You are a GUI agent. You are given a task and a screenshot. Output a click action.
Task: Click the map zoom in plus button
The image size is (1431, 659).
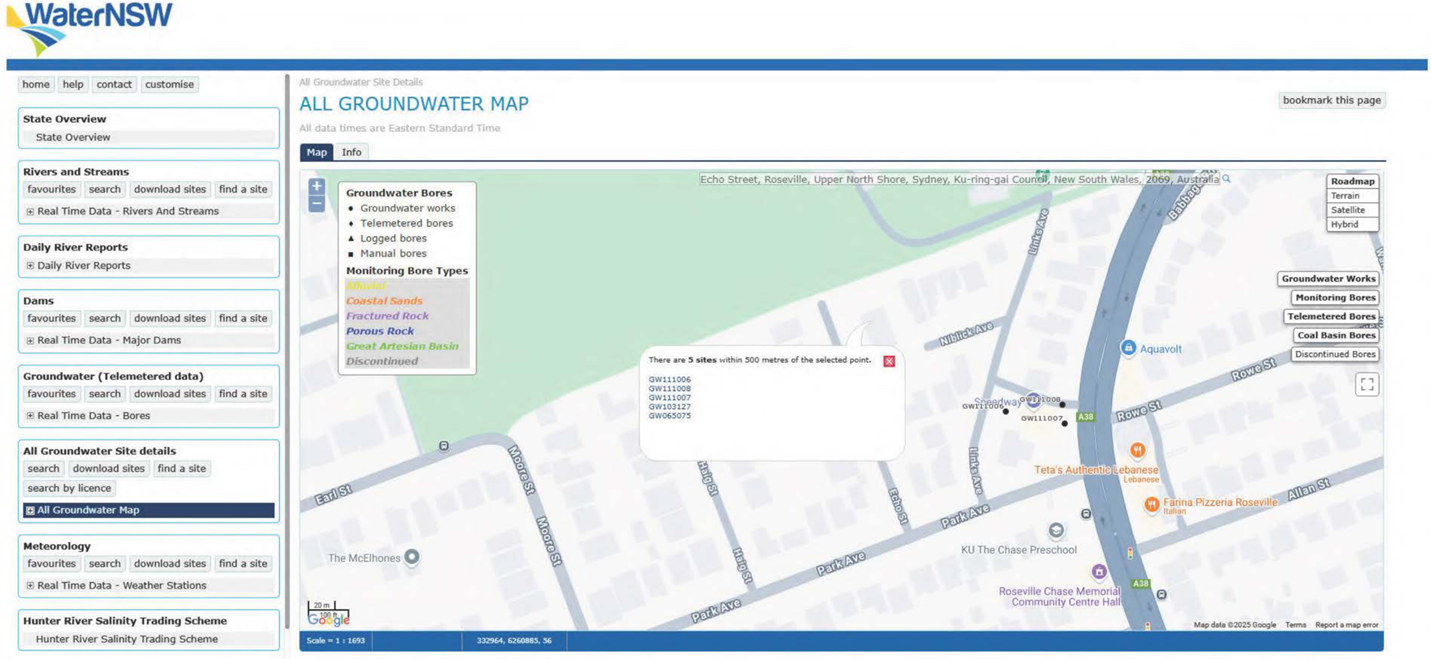click(317, 187)
